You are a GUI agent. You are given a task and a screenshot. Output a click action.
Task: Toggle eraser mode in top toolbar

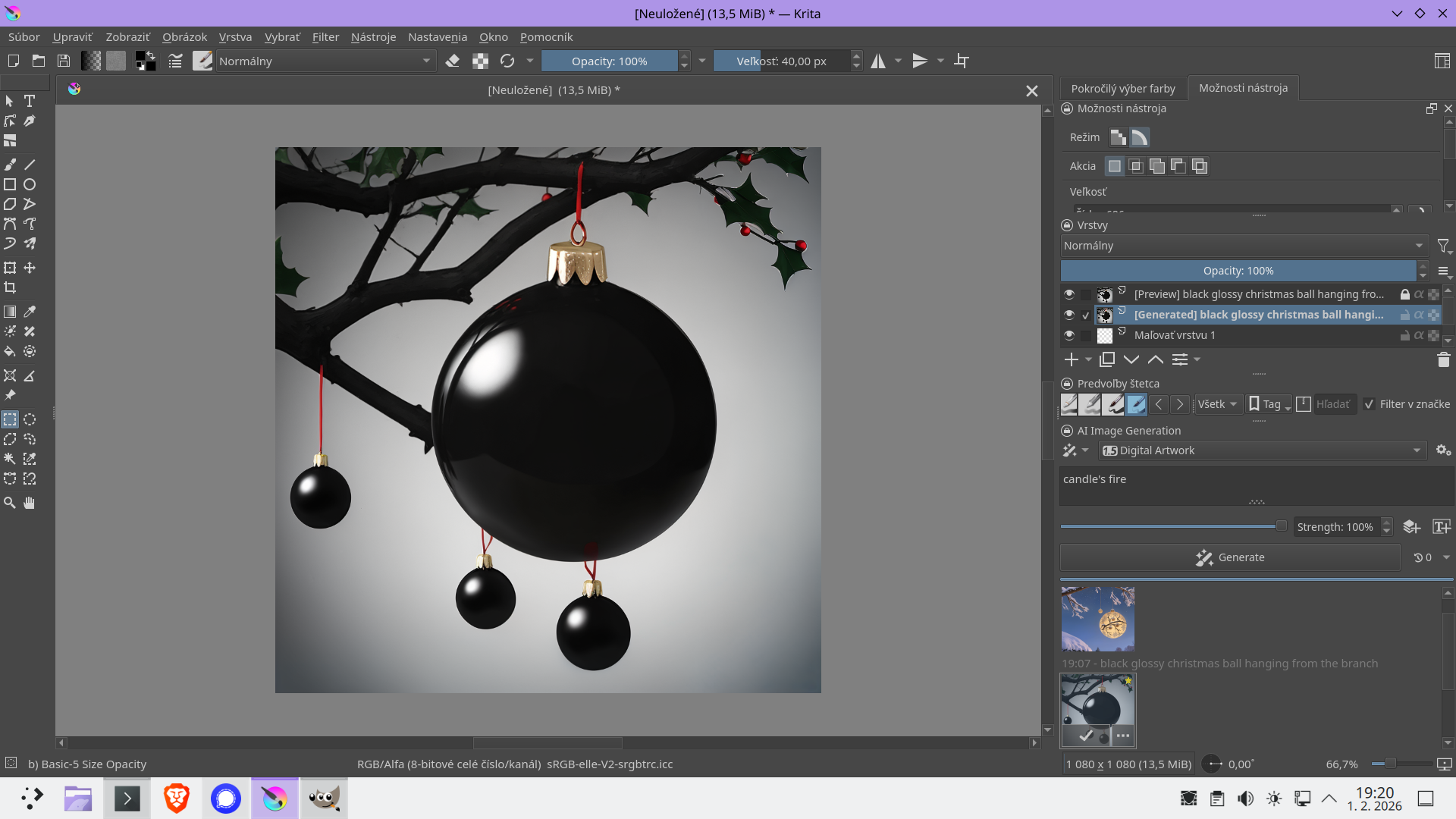[453, 61]
